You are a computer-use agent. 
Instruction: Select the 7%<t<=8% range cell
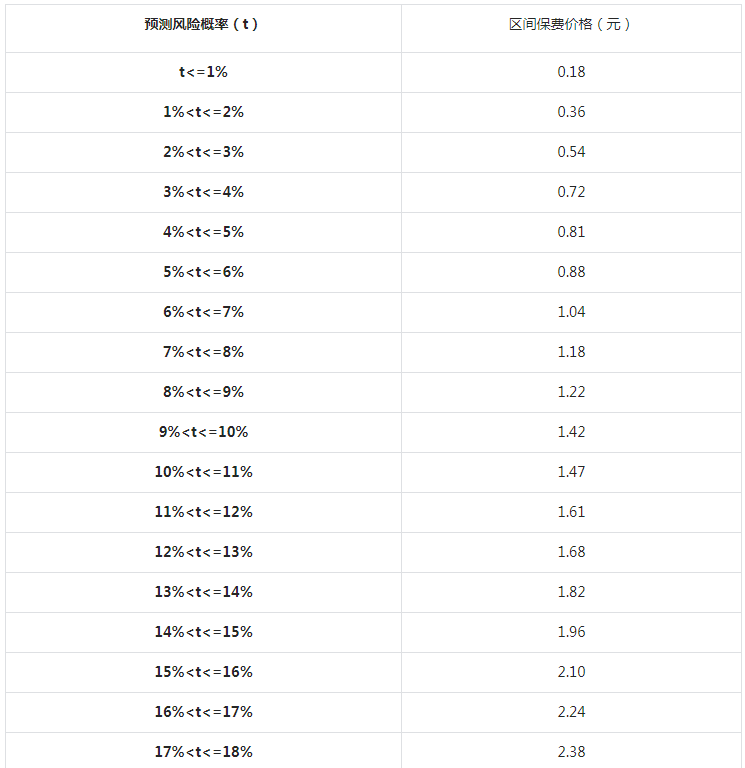[x=203, y=352]
